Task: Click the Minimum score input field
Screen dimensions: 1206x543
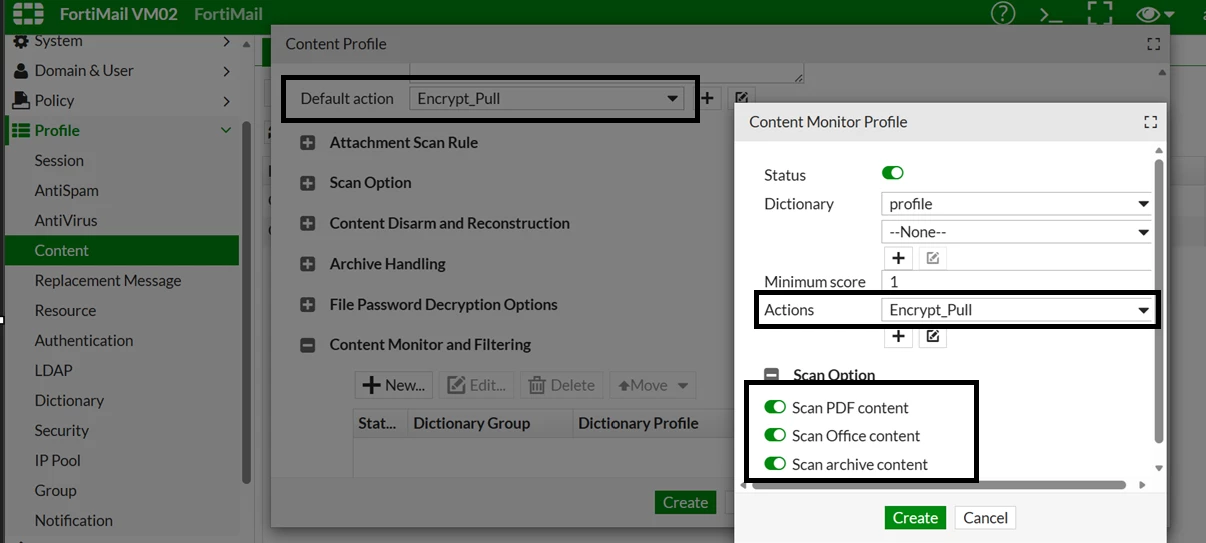Action: (x=1018, y=282)
